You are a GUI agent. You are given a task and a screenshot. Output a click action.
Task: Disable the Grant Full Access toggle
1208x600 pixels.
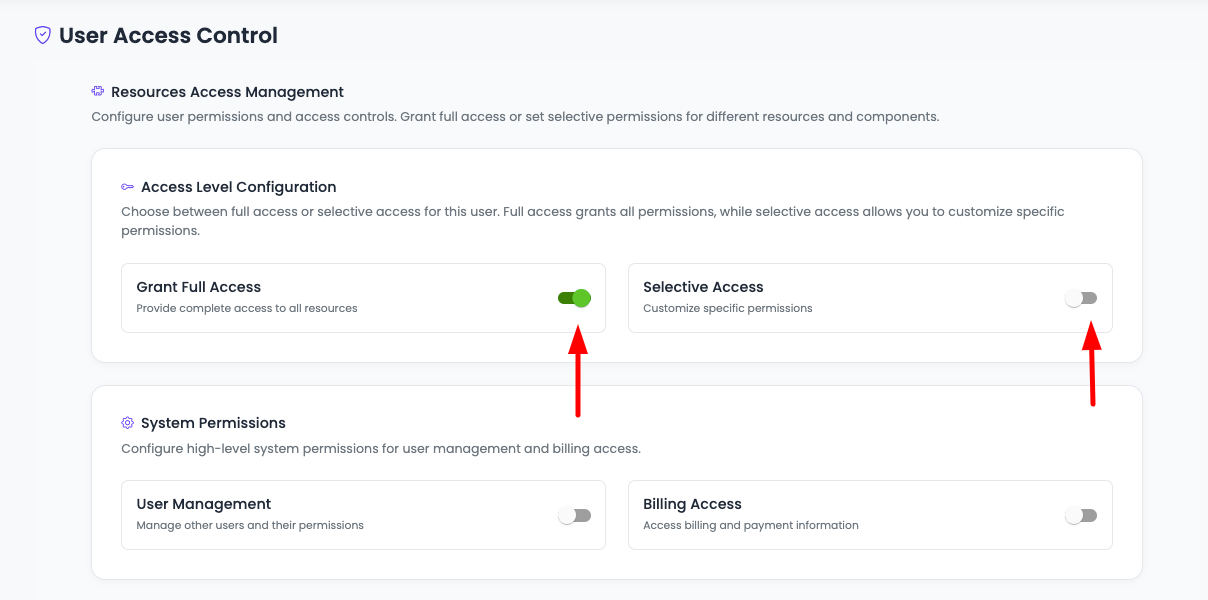click(575, 298)
